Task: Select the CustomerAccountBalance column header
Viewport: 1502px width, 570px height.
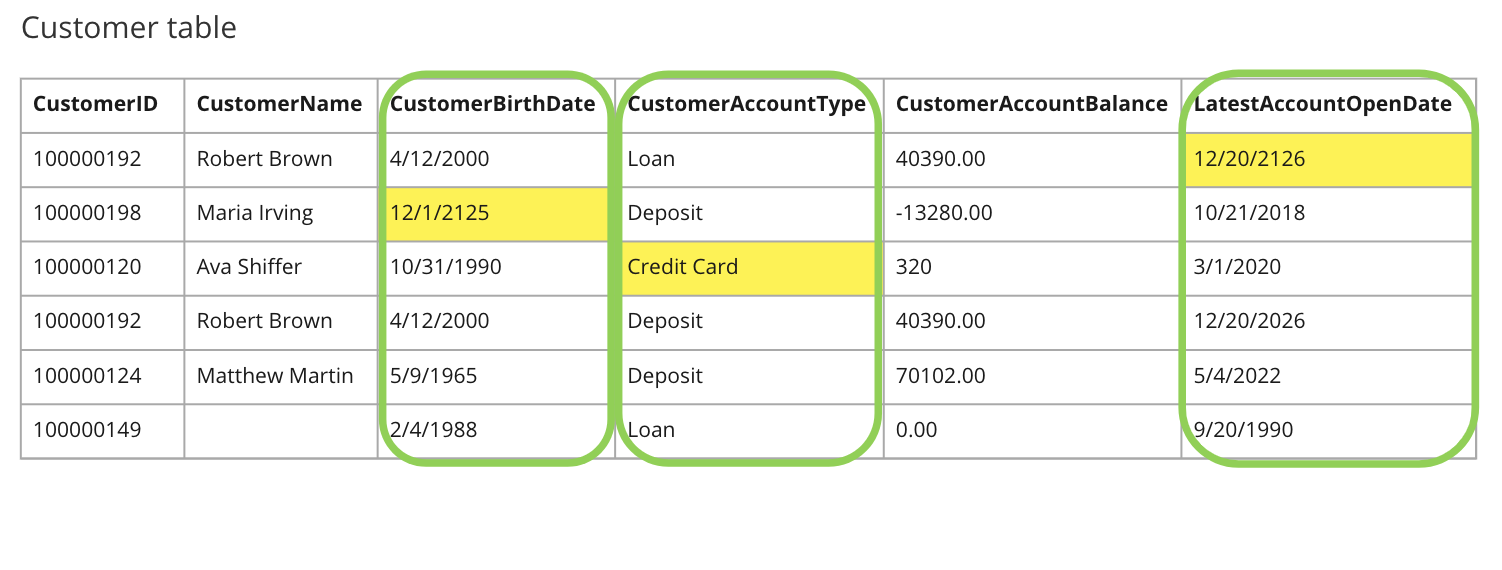Action: point(1031,104)
